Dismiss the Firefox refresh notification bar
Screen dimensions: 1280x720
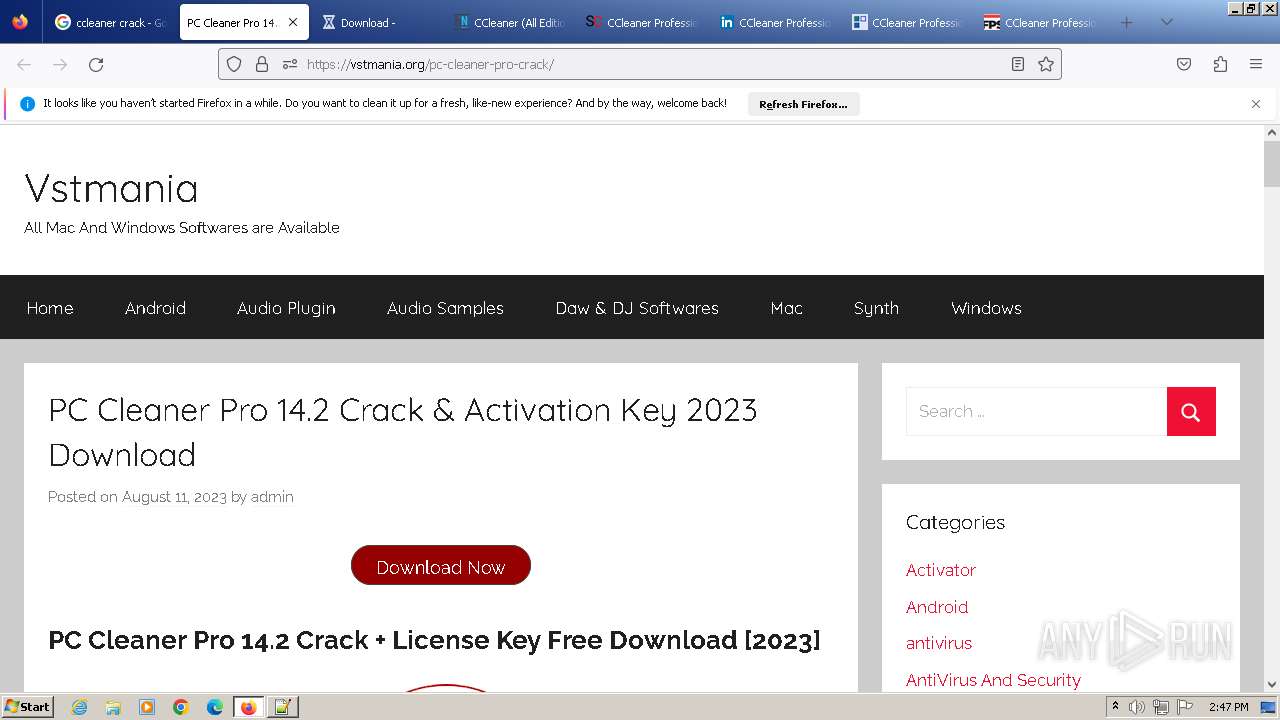(1256, 104)
